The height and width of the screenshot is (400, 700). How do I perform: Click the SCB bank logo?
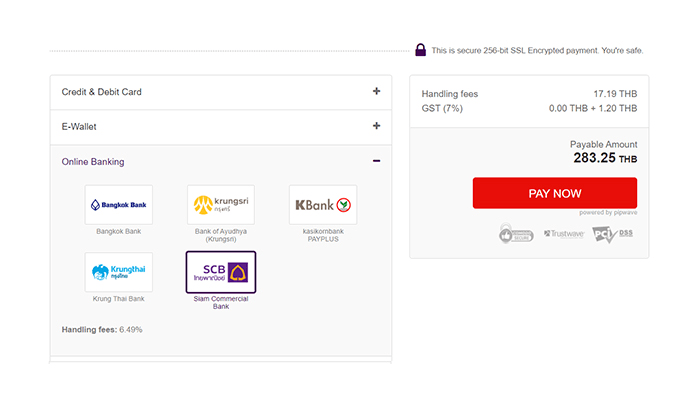(x=221, y=272)
